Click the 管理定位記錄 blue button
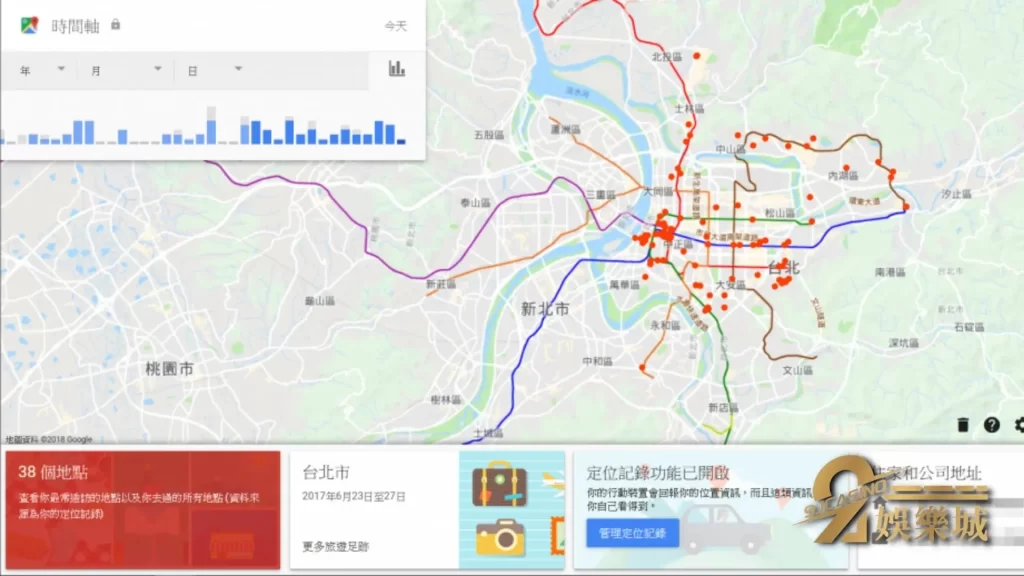 tap(631, 533)
